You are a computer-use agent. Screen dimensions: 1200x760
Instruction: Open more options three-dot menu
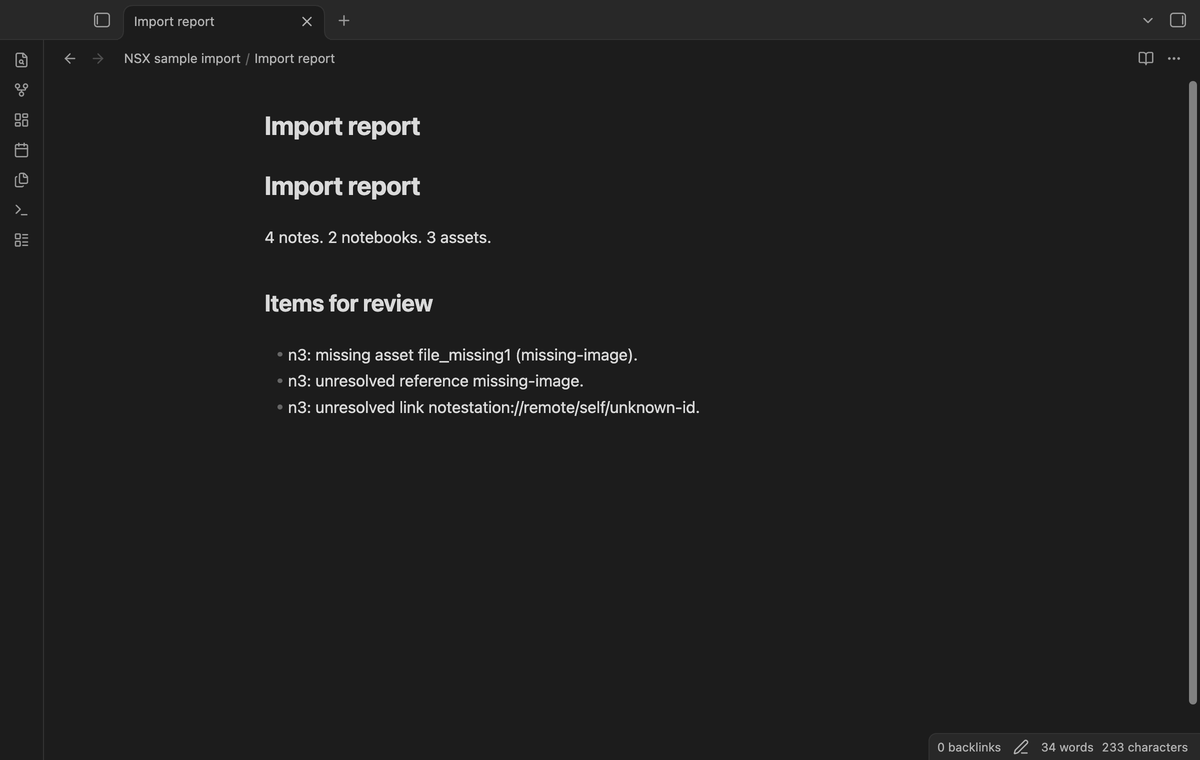pos(1174,58)
